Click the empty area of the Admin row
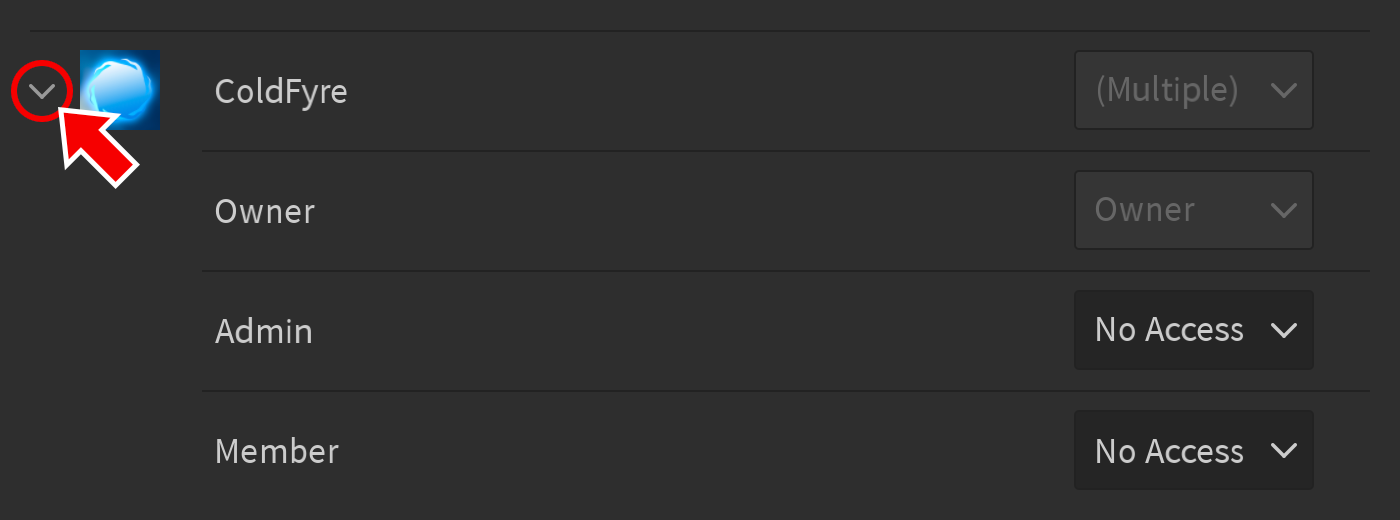Viewport: 1400px width, 520px height. 700,330
